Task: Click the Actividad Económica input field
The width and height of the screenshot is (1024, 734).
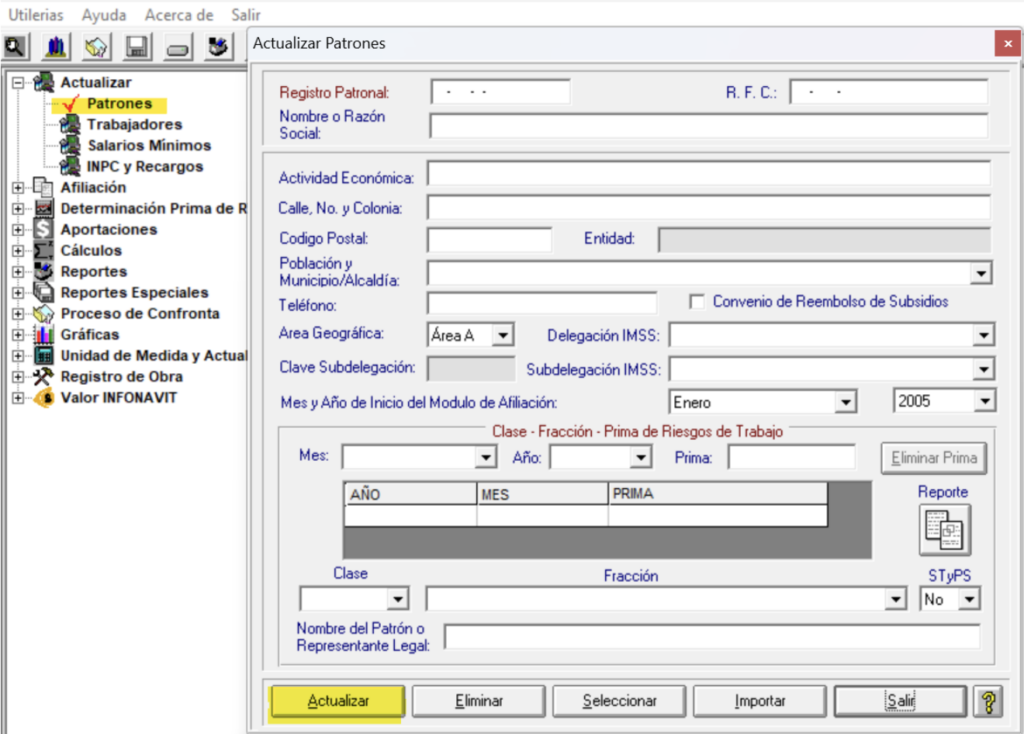Action: (x=709, y=174)
